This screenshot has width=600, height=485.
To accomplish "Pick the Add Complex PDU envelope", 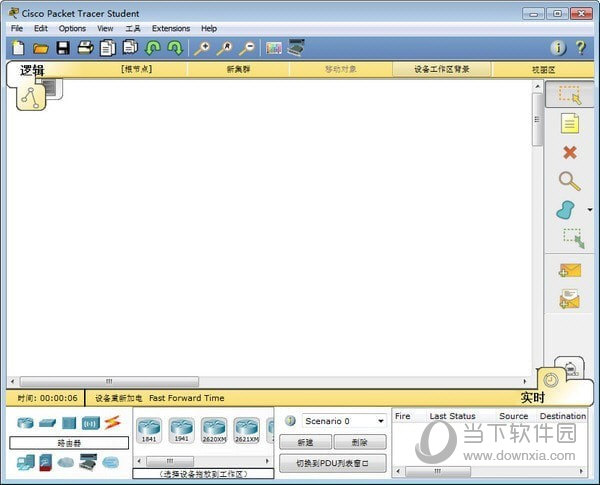I will [x=569, y=299].
